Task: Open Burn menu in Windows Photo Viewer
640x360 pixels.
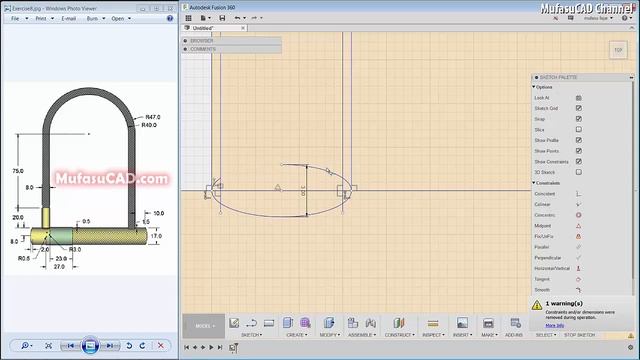Action: 96,18
